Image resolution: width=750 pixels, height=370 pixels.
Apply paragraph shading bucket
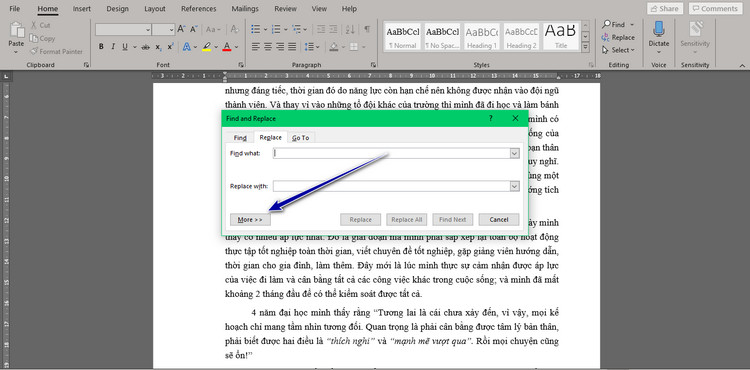point(334,47)
